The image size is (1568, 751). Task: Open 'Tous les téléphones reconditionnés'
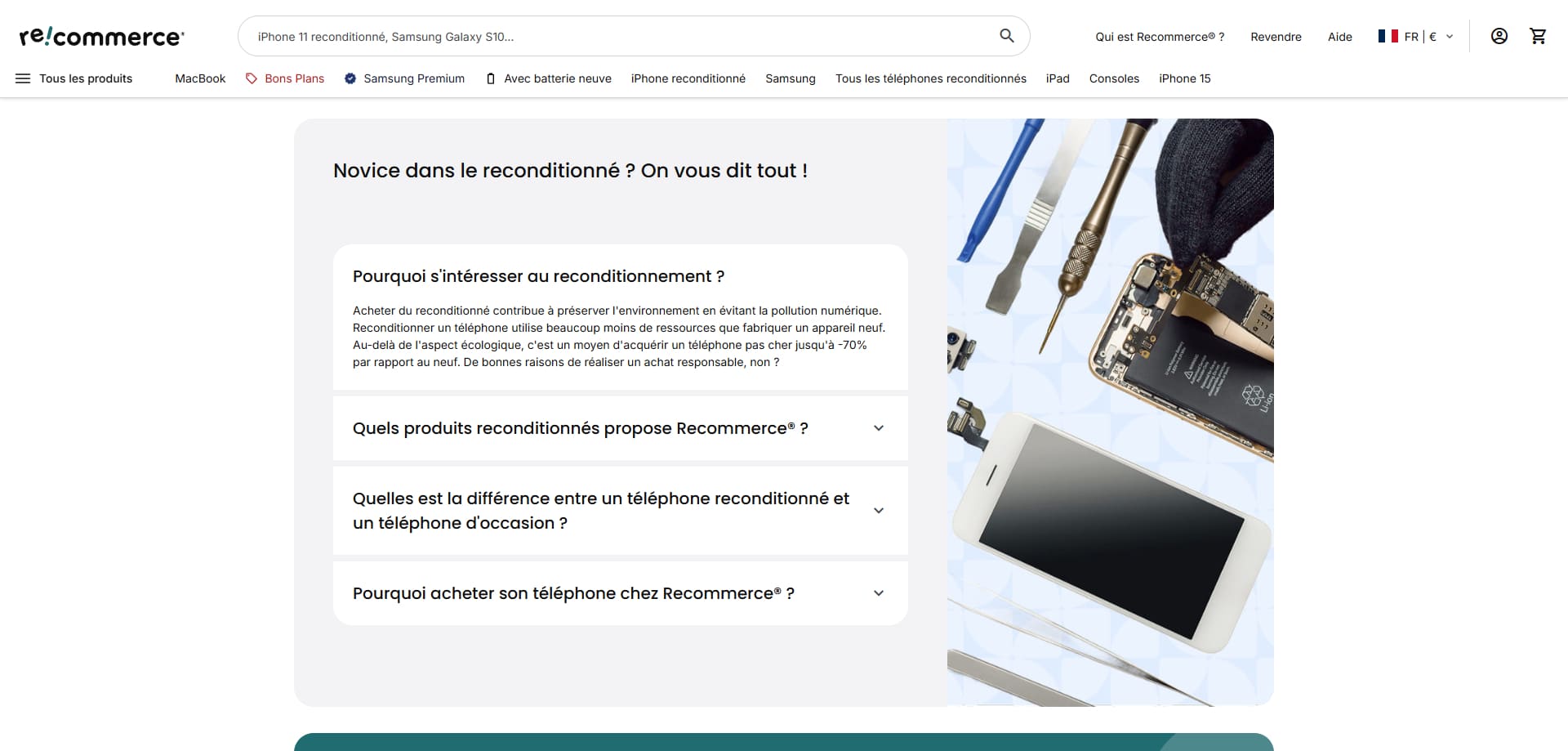coord(931,78)
